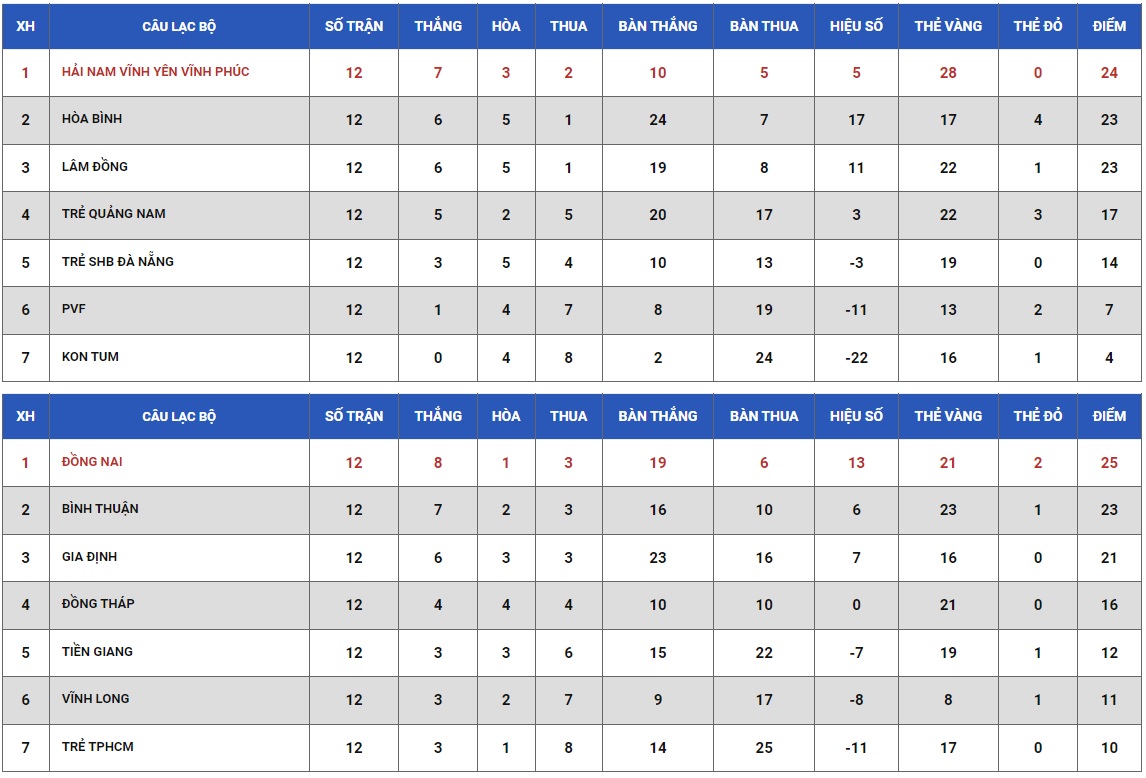Click the HIỆU SỐ header in the lower table
The image size is (1146, 778).
(x=856, y=416)
